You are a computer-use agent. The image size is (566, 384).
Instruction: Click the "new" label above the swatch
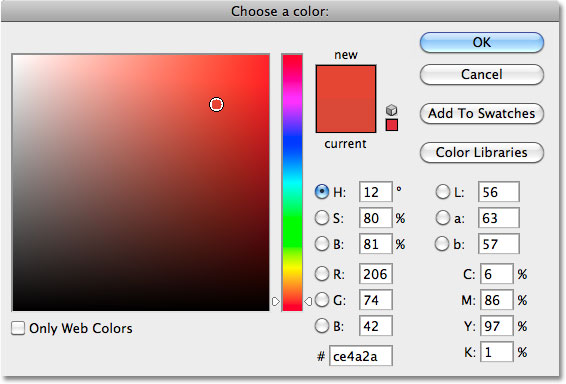[346, 55]
